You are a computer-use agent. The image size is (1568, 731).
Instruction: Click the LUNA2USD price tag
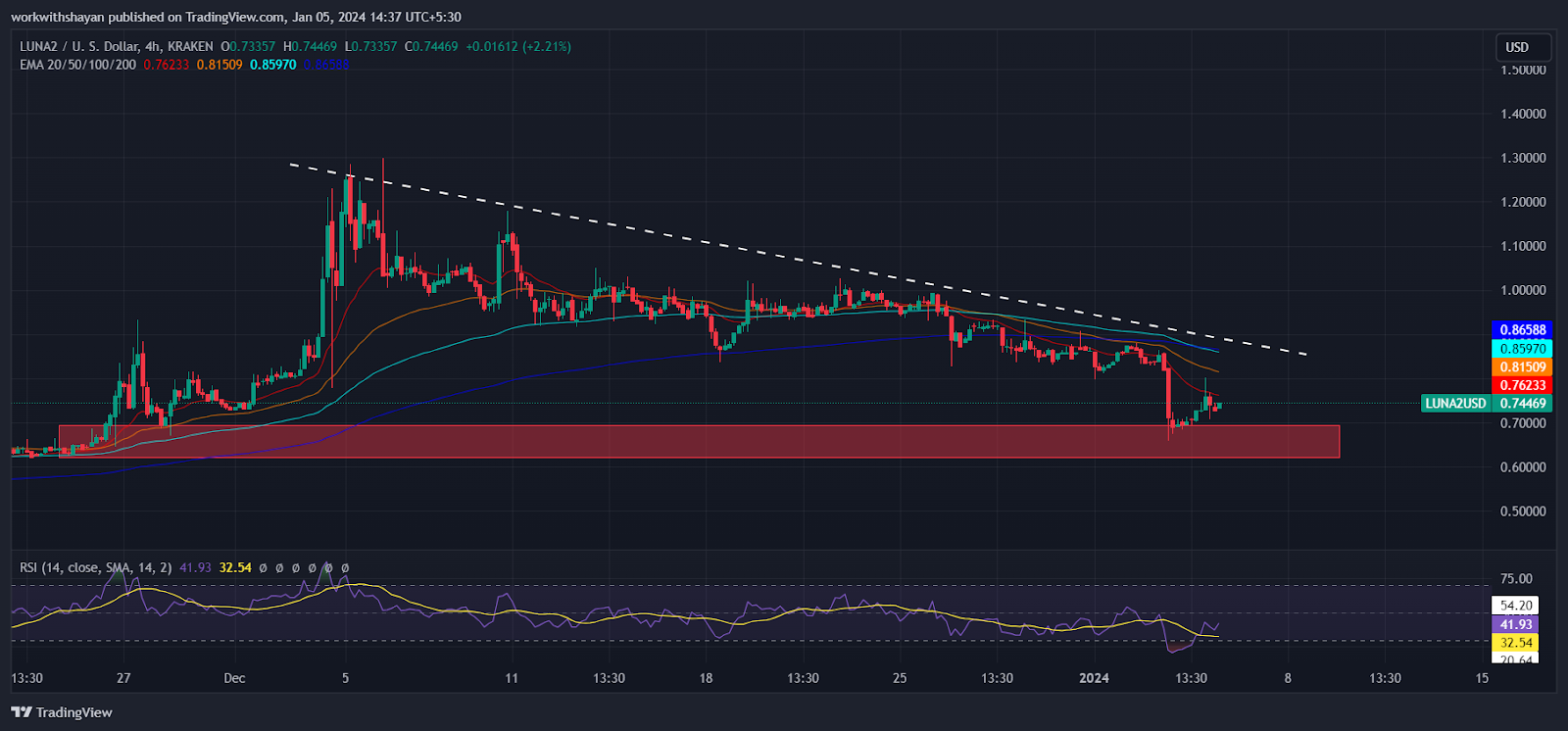[x=1455, y=403]
